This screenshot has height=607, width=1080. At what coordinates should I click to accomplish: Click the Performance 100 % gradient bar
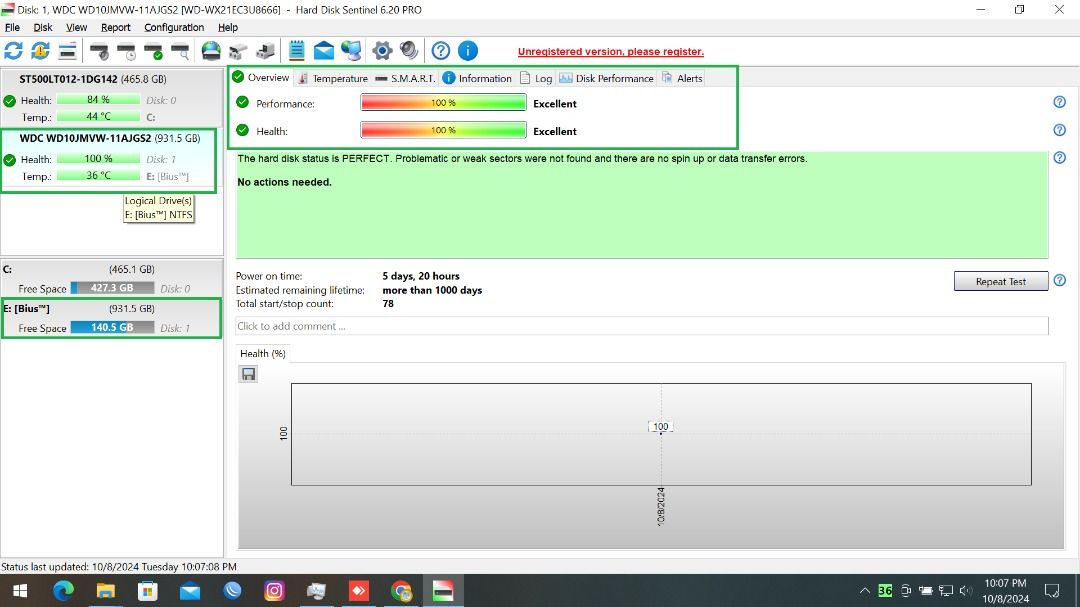tap(444, 103)
